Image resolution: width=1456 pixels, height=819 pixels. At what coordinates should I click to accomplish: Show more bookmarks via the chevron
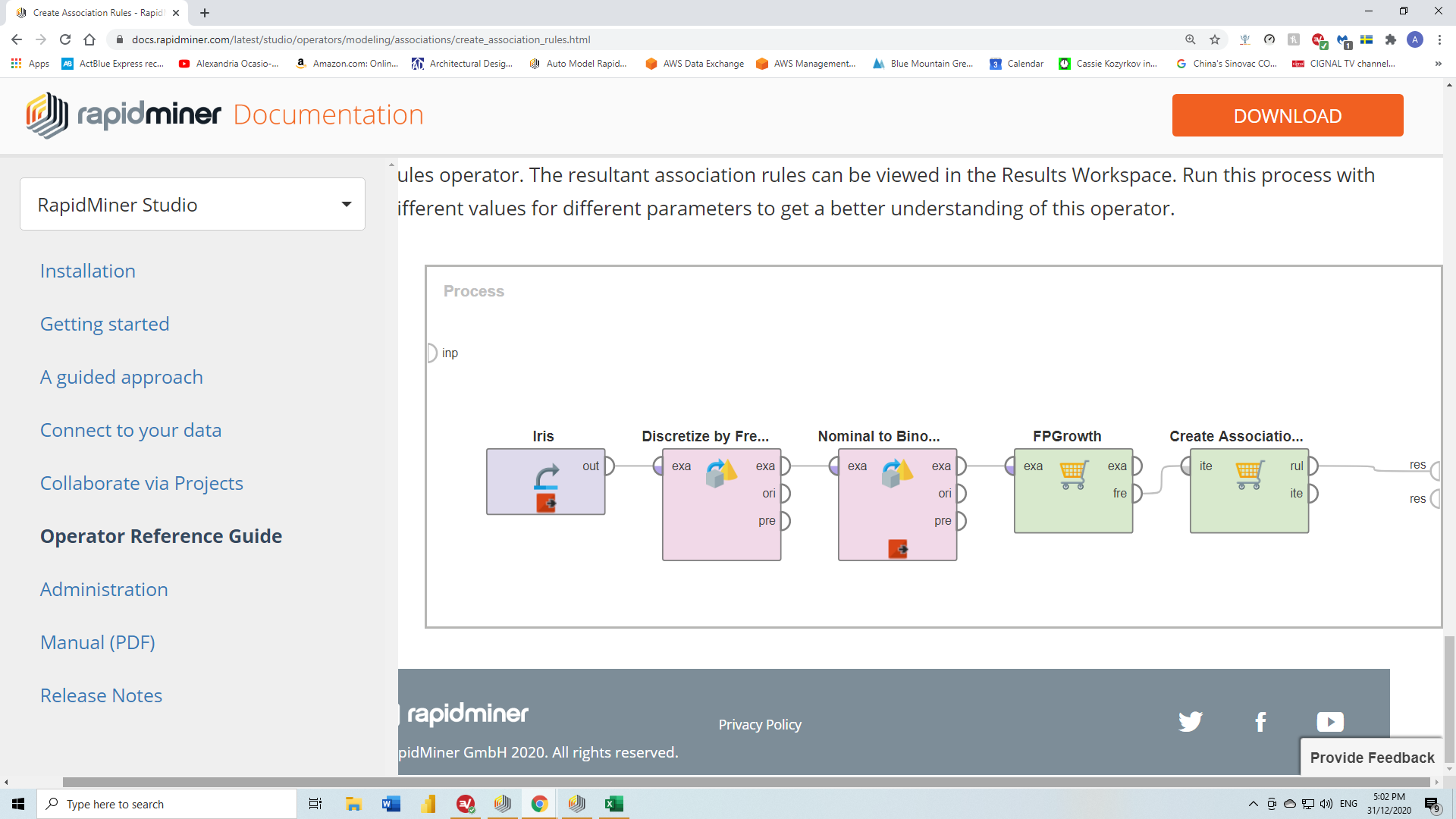[1439, 64]
